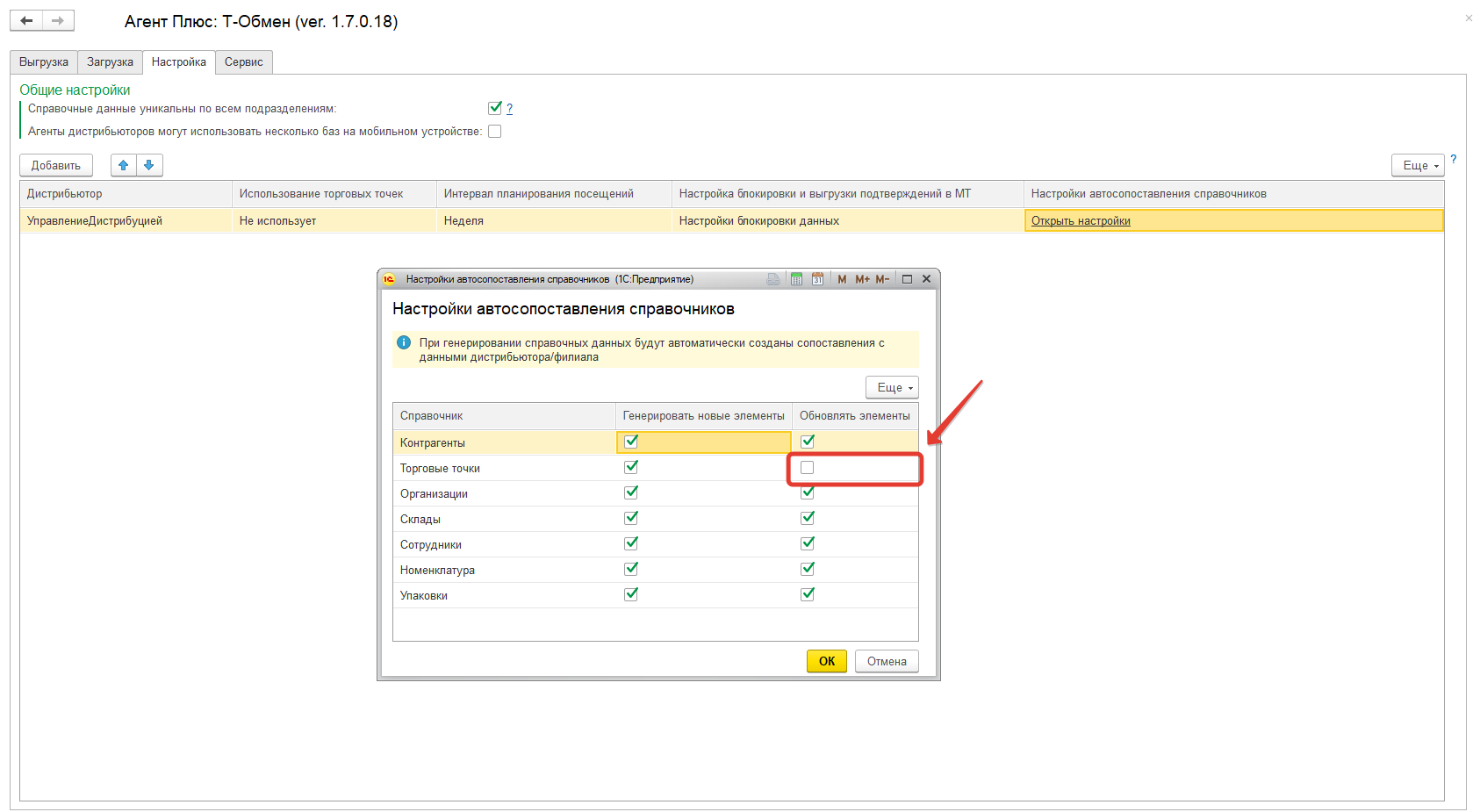
Task: Click 'Настройки блокировки данных' cell
Action: pos(848,220)
